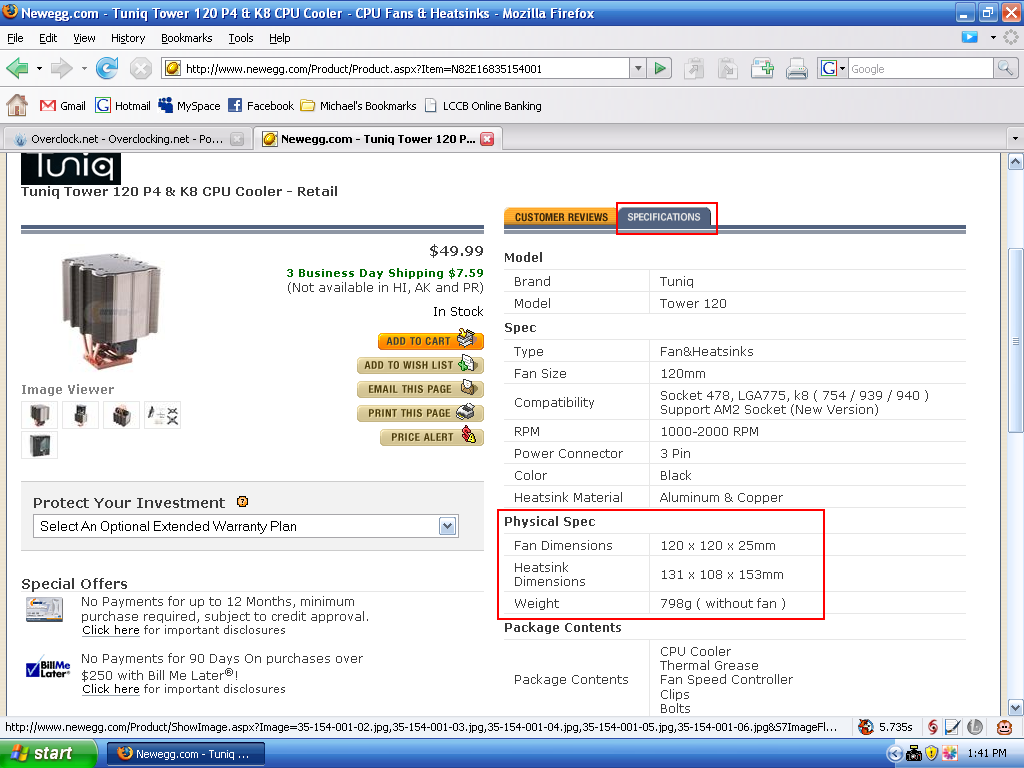Switch to the Customer Reviews tab

coord(561,217)
